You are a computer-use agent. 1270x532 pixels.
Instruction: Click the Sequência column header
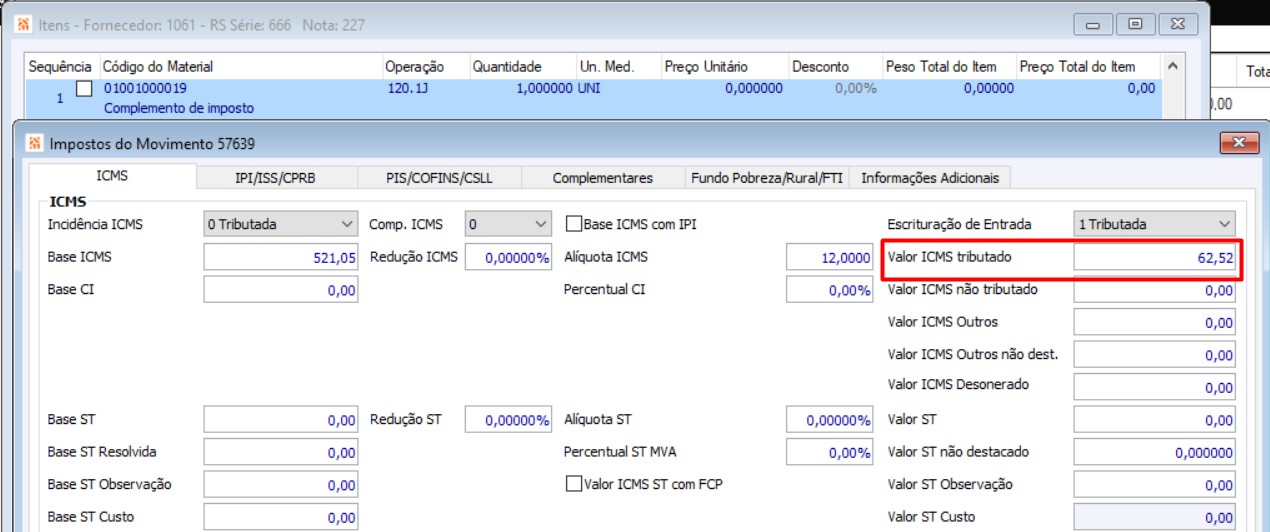[60, 67]
